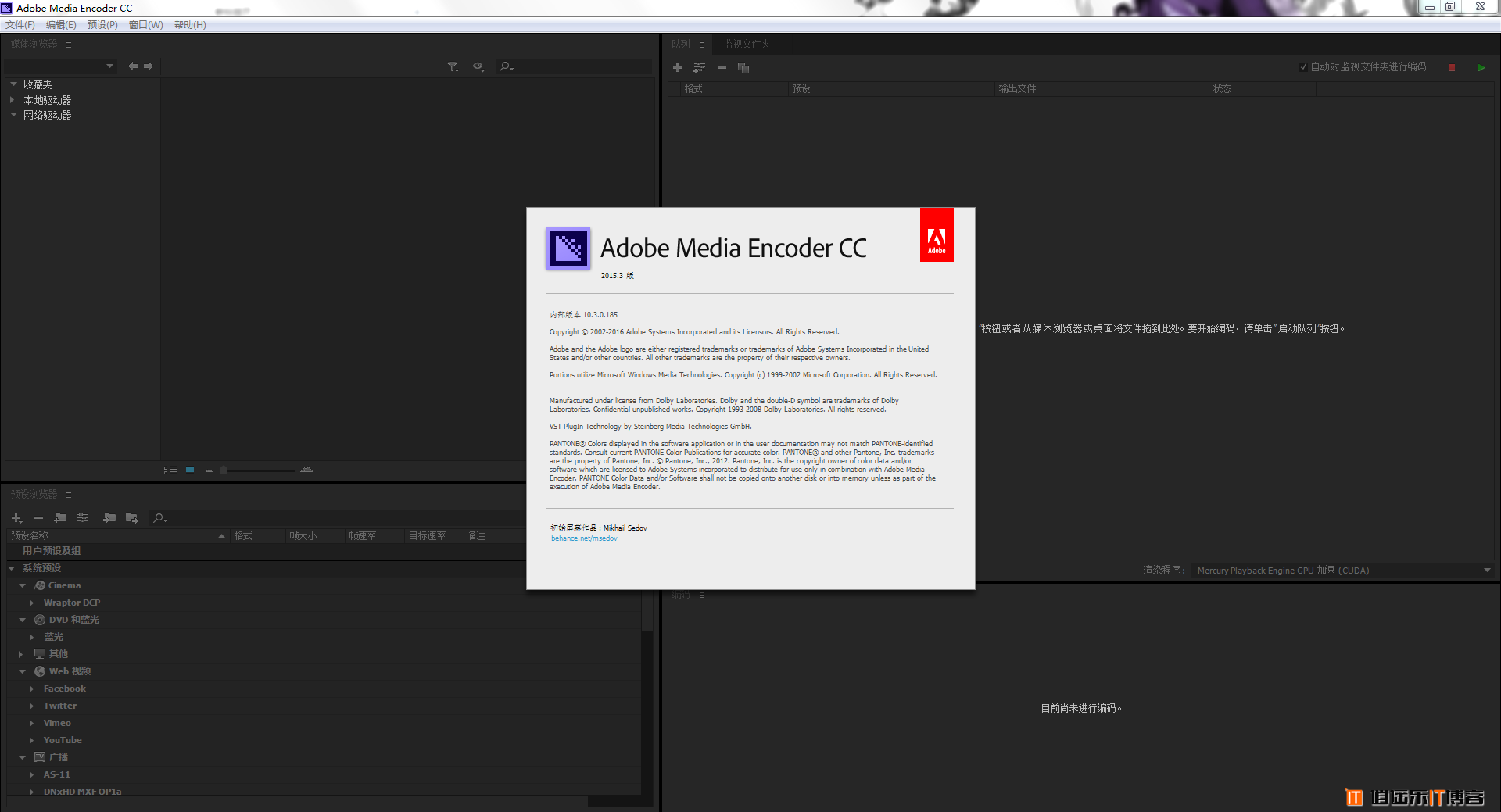Viewport: 1501px width, 812px height.
Task: Expand the YouTube preset group
Action: click(31, 740)
